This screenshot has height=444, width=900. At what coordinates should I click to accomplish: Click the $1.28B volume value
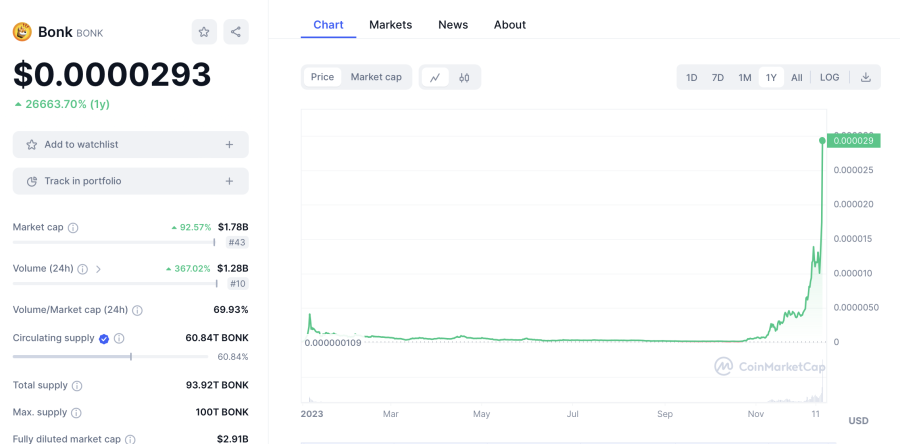[x=233, y=268]
